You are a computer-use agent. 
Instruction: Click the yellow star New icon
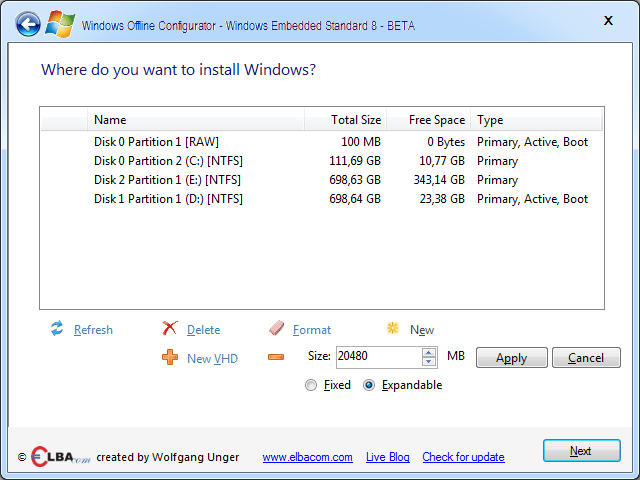point(393,328)
